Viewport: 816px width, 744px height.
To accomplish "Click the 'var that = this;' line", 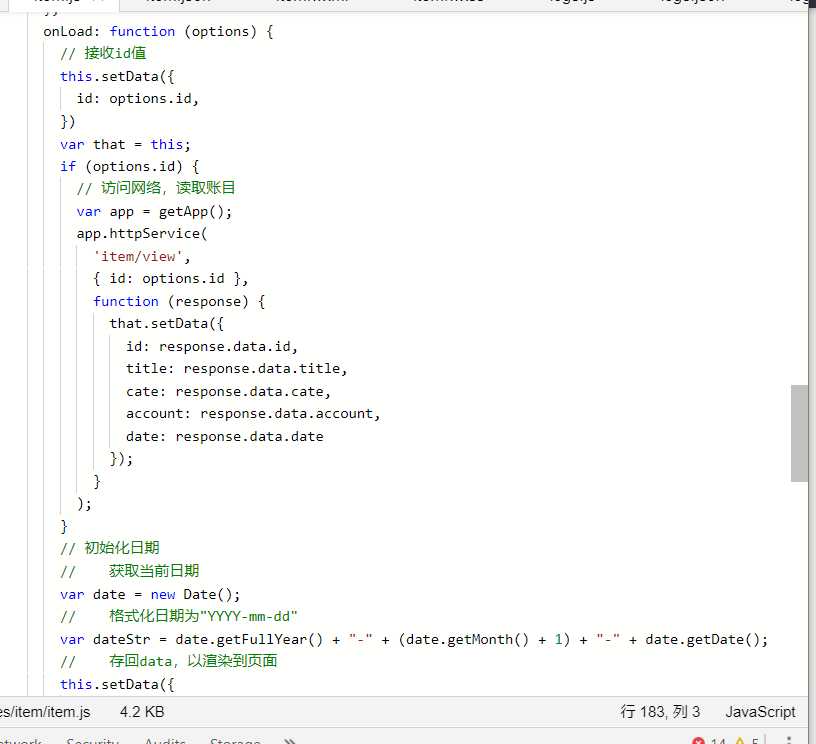I will point(125,144).
